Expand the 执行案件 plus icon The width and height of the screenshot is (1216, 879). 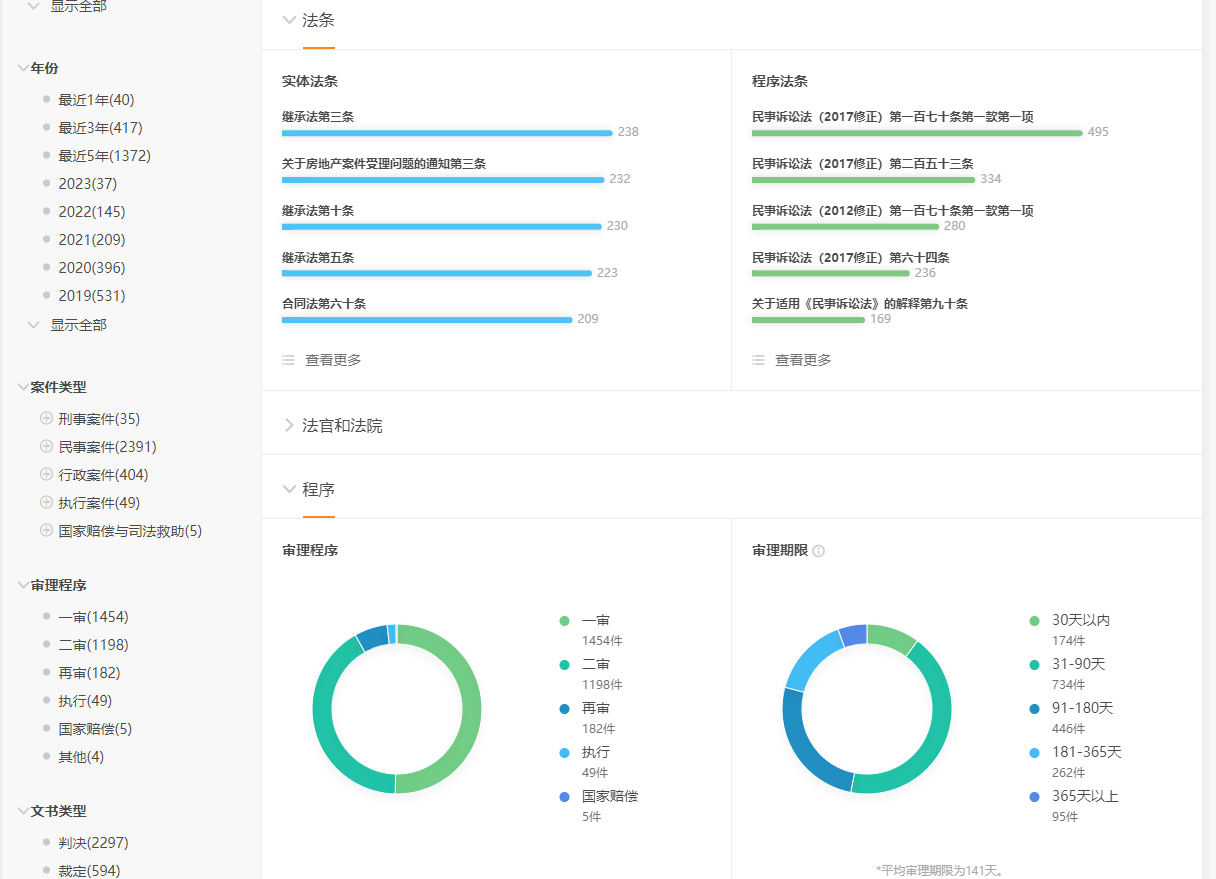tap(46, 502)
